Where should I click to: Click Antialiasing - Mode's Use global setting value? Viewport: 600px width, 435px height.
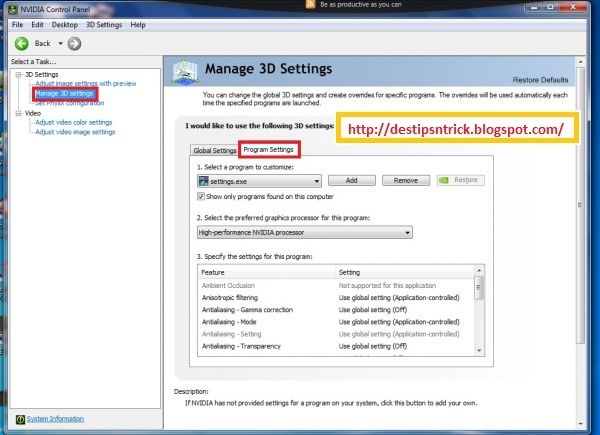click(399, 322)
